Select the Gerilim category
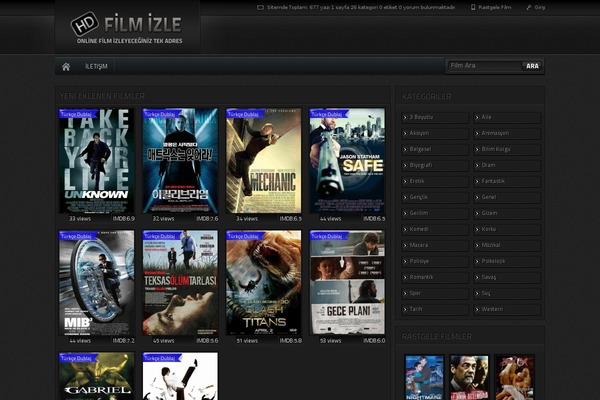The height and width of the screenshot is (400, 600). pyautogui.click(x=435, y=213)
